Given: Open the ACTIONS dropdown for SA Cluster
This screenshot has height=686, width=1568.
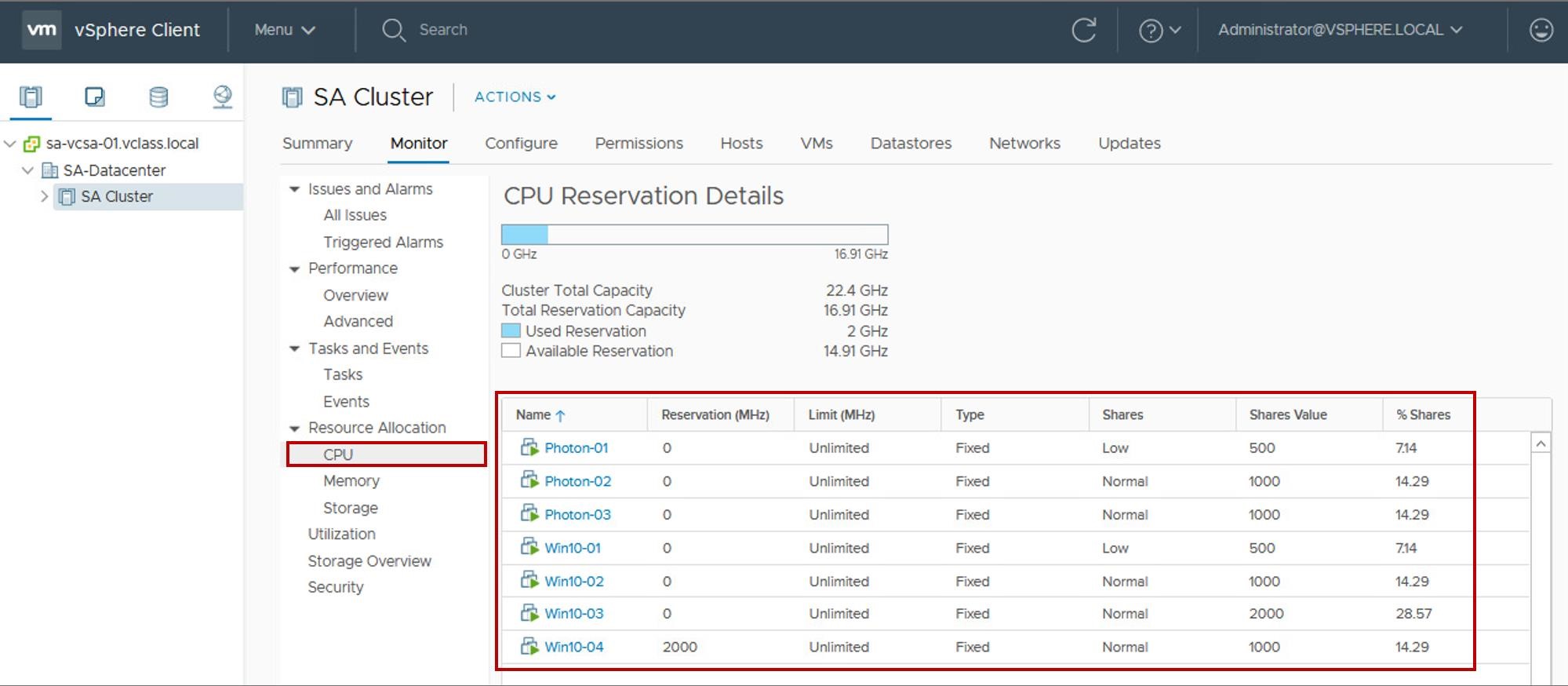Looking at the screenshot, I should [x=515, y=97].
